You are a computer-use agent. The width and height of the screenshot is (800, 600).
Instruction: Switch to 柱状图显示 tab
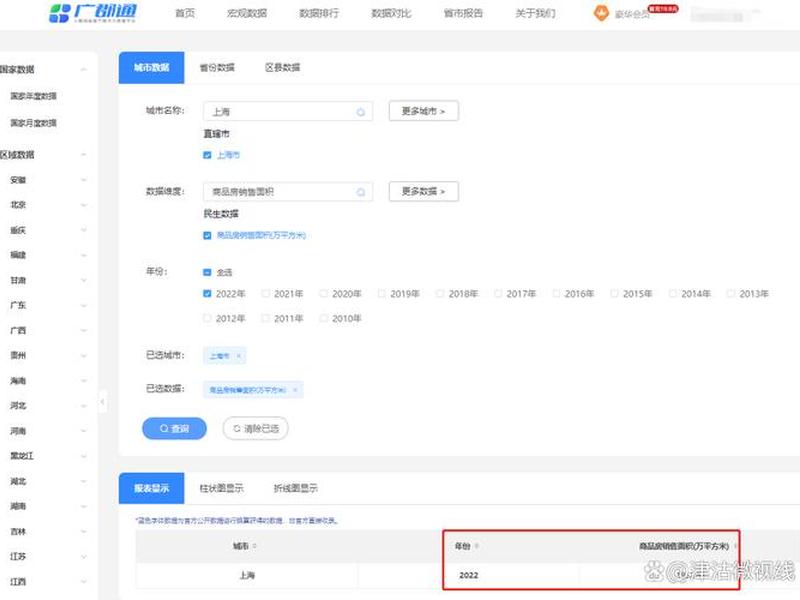click(221, 488)
